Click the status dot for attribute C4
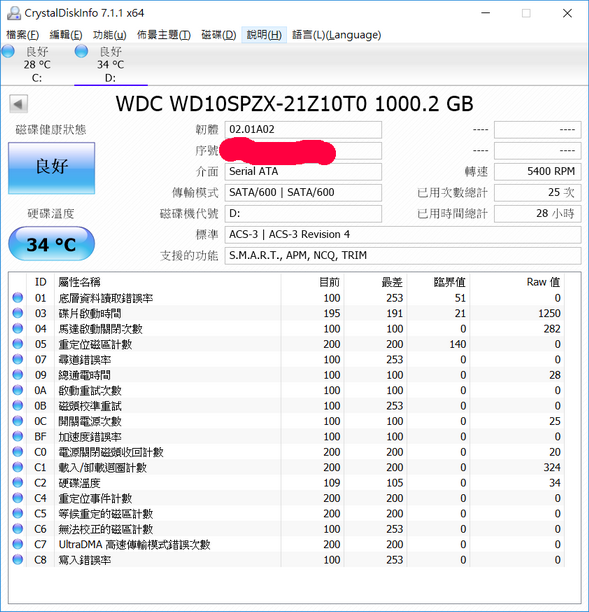589x612 pixels. [x=18, y=498]
